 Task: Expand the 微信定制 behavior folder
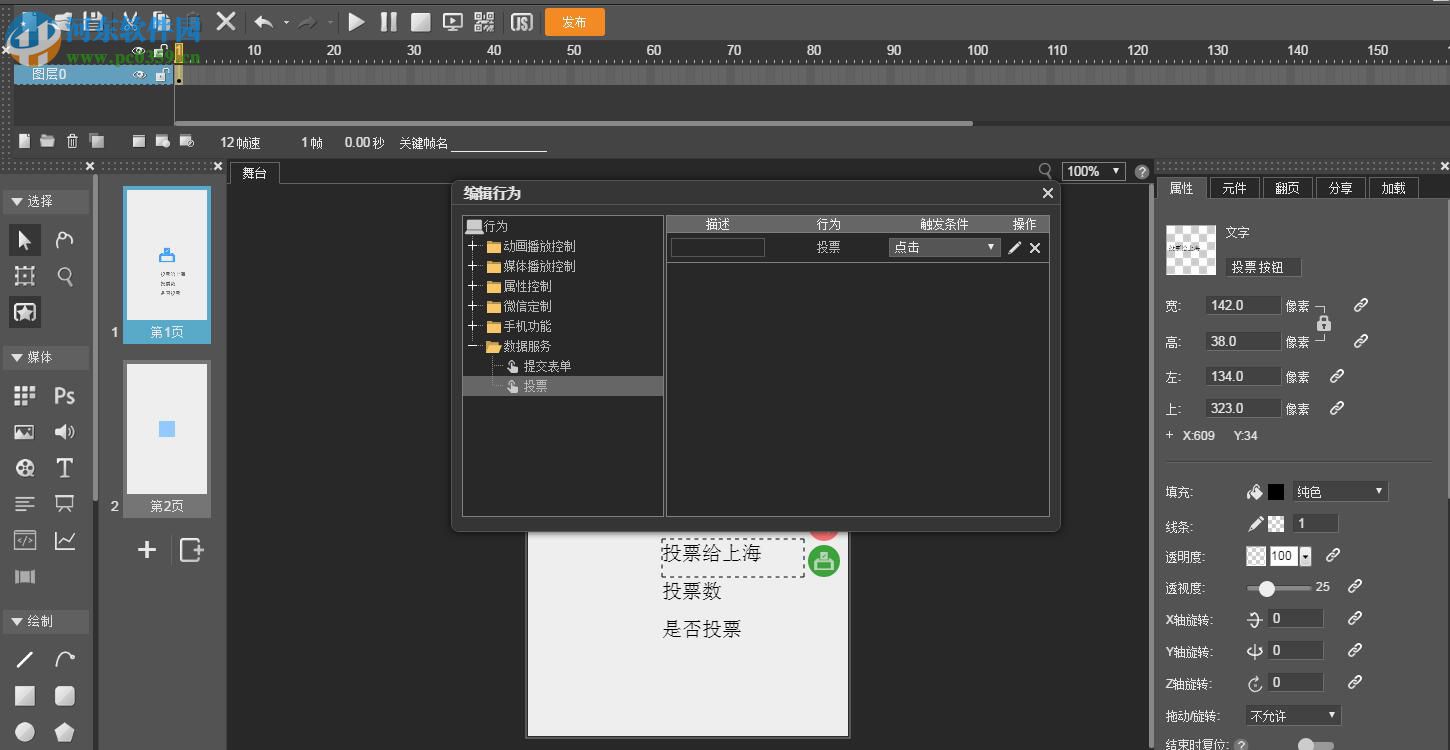click(x=474, y=306)
